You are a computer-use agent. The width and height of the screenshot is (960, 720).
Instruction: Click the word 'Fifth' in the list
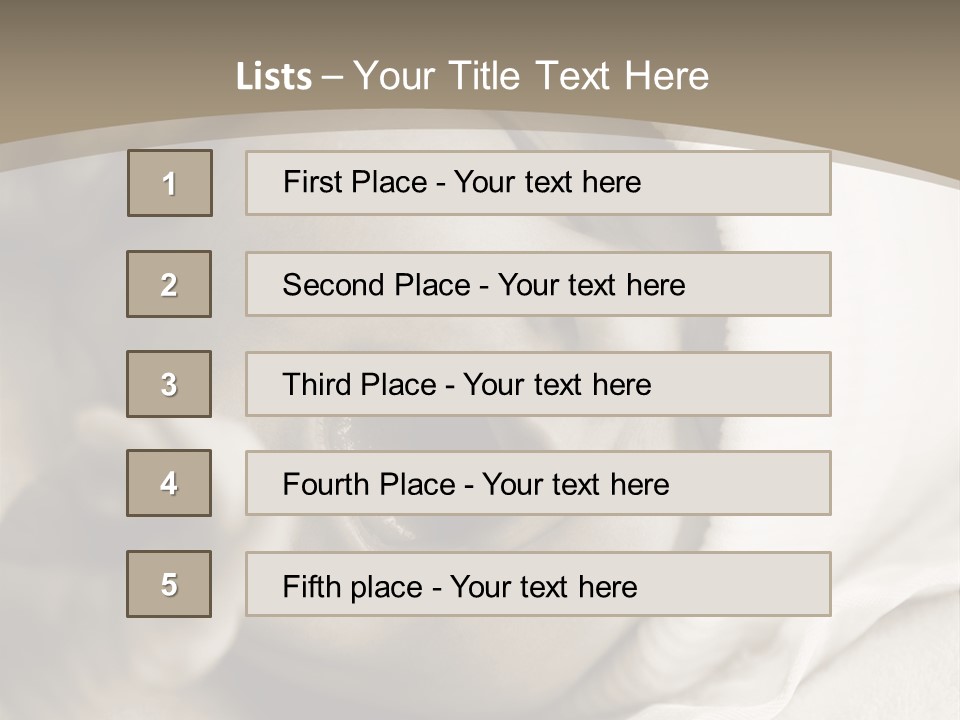313,586
